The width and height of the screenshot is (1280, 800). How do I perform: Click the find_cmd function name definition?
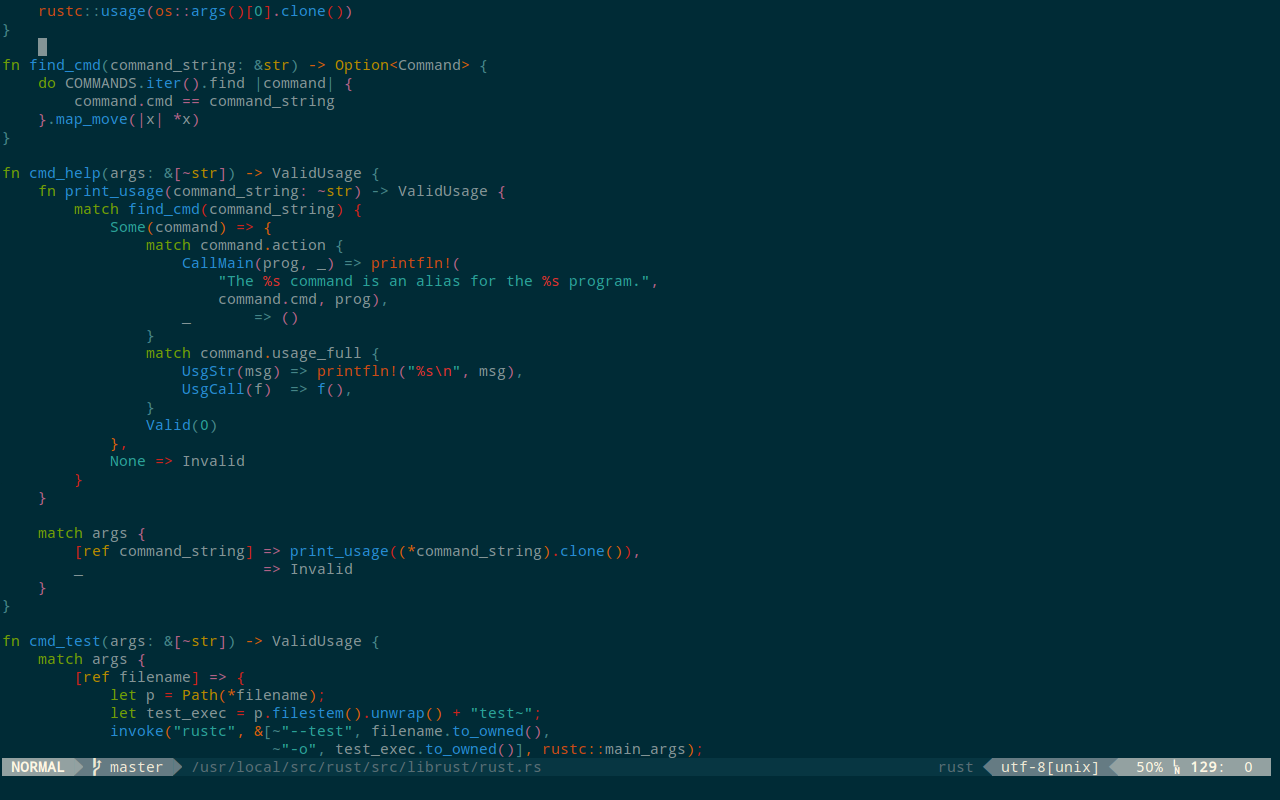[x=65, y=64]
